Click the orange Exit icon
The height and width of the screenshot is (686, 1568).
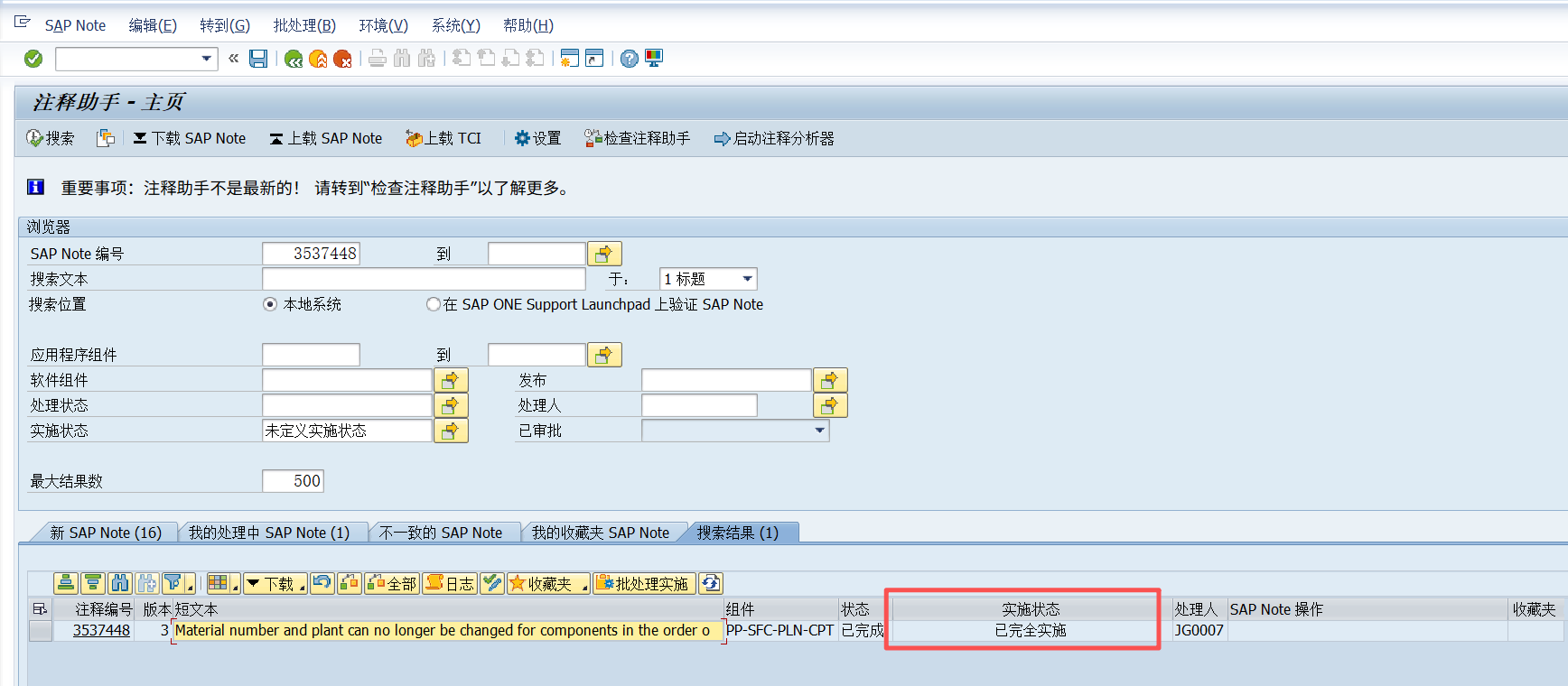coord(318,59)
